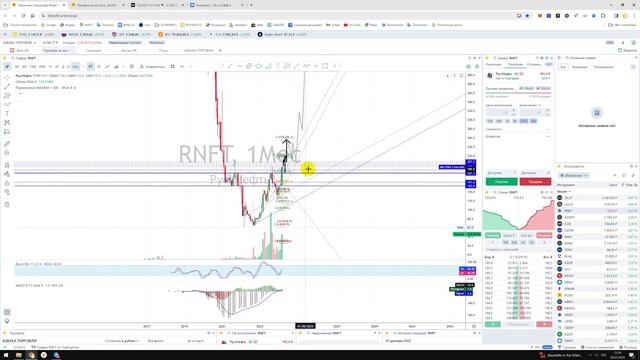Click the plus add-instrument icon in instruments panel

click(615, 176)
